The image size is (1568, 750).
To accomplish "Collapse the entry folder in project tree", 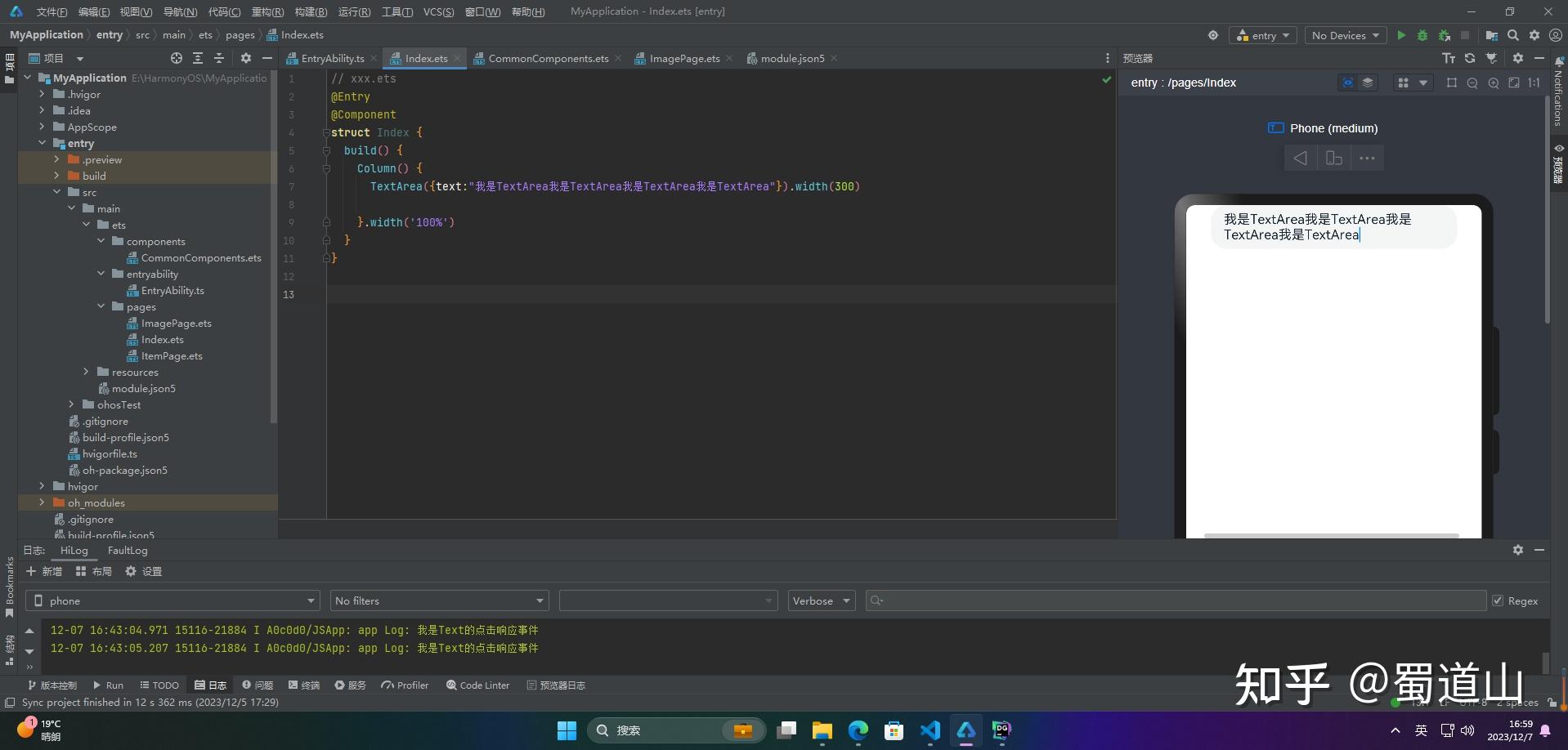I will point(42,143).
